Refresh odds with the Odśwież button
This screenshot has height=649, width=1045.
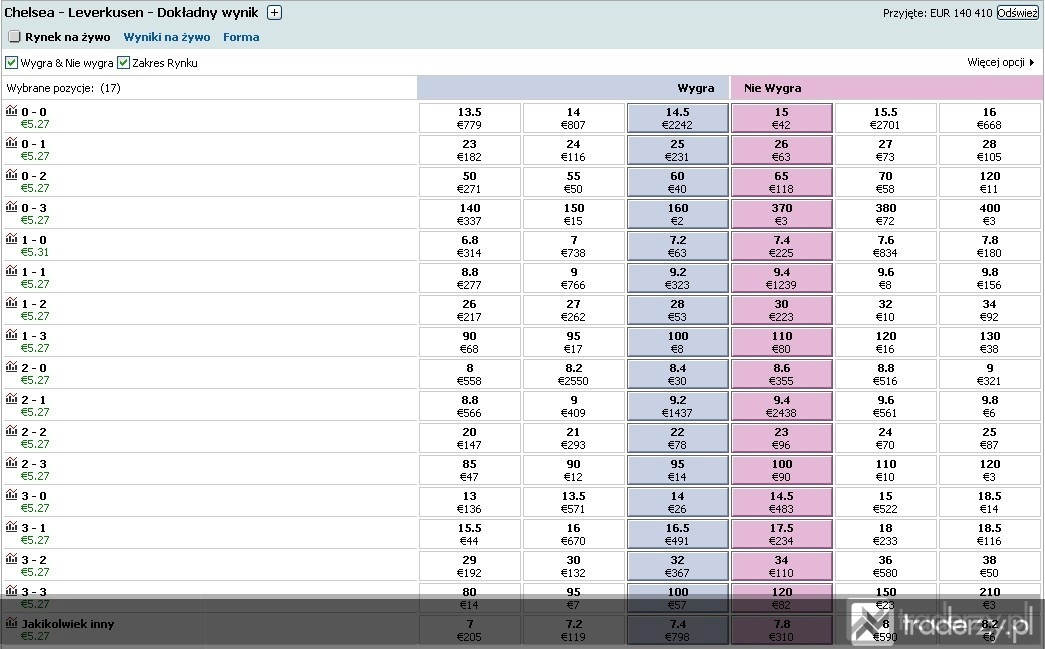click(1017, 13)
